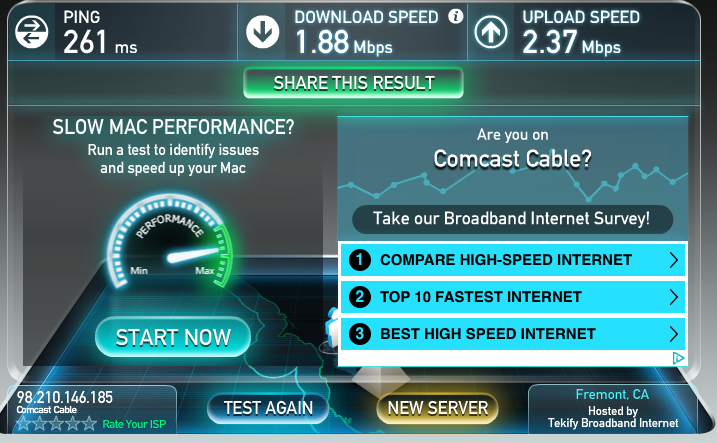Rate ISP with the first star
This screenshot has width=717, height=443.
(23, 423)
